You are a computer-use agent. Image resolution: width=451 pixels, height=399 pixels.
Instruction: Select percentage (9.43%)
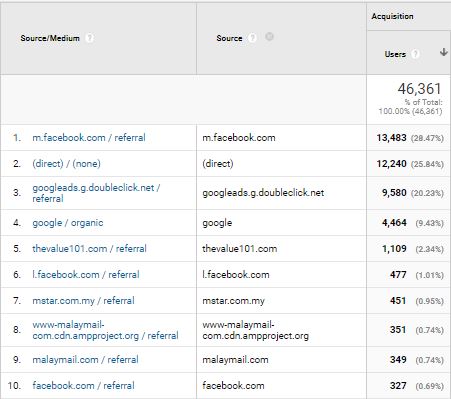point(430,223)
